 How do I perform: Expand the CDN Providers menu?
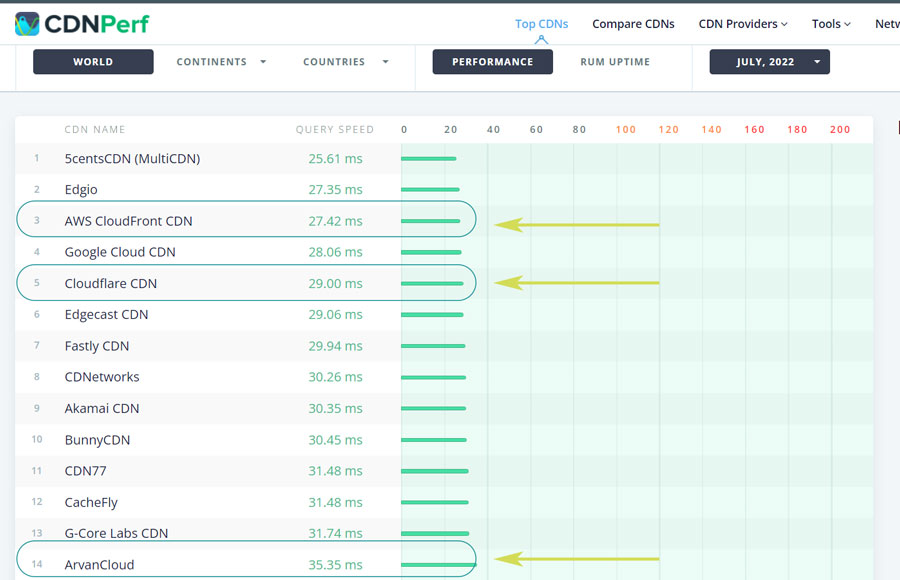pos(743,24)
